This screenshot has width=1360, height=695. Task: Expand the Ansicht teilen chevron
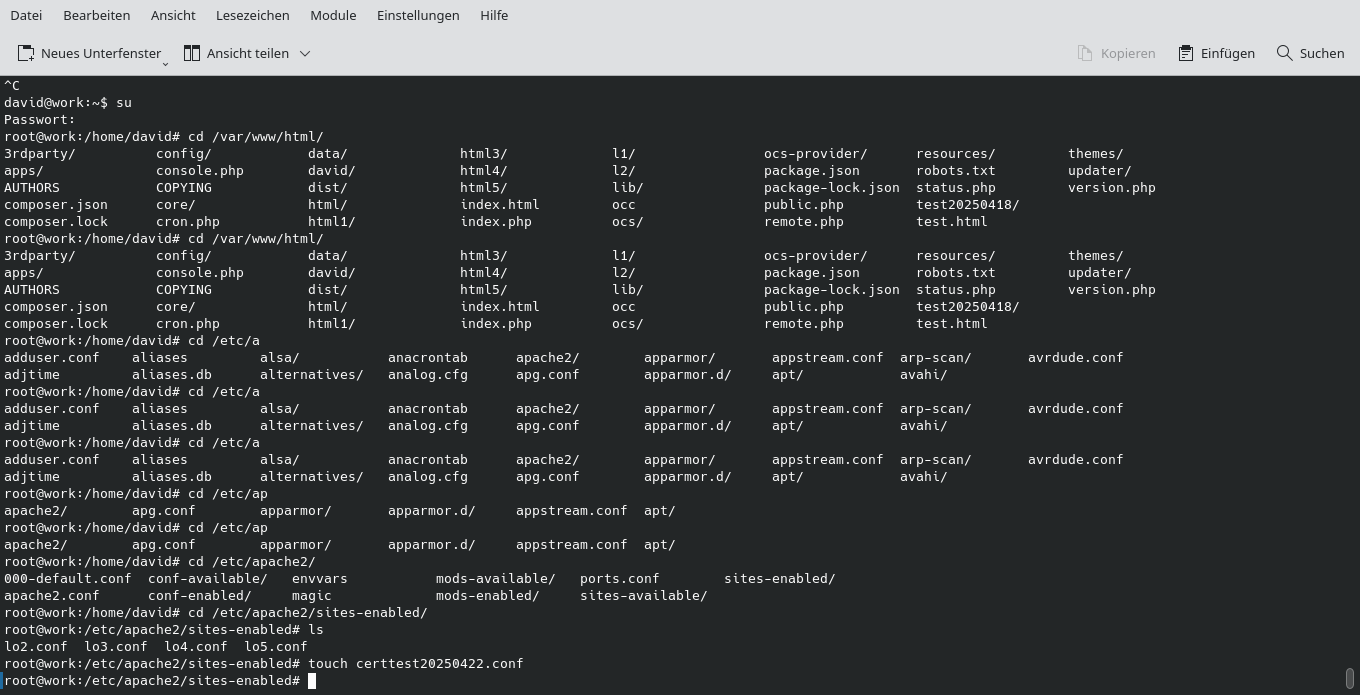[x=304, y=53]
